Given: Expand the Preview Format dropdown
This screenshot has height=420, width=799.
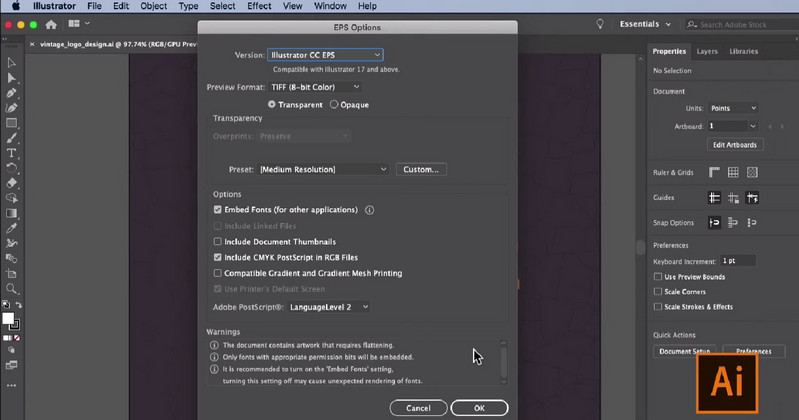Looking at the screenshot, I should click(315, 87).
